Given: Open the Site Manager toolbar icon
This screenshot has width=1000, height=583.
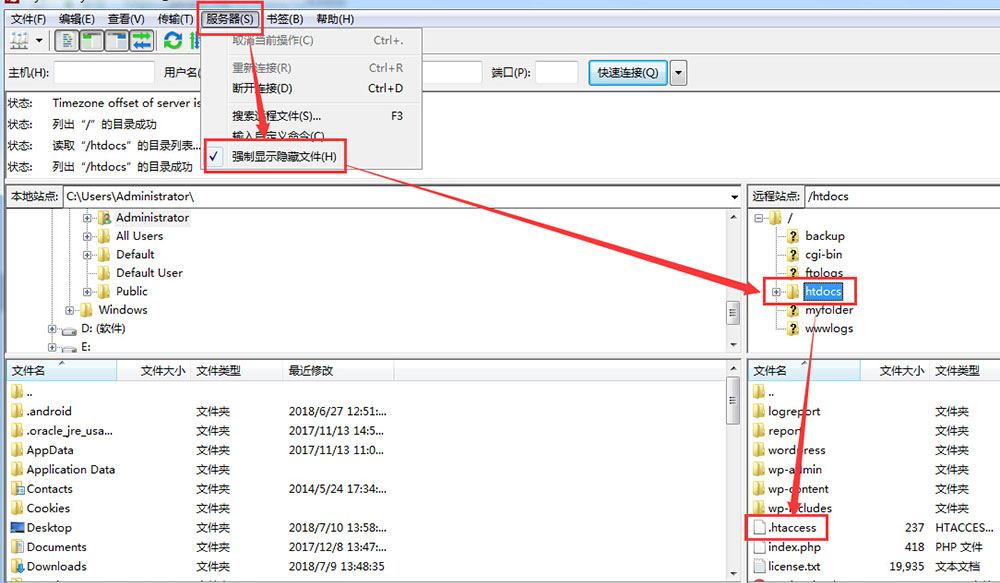Looking at the screenshot, I should click(x=19, y=41).
